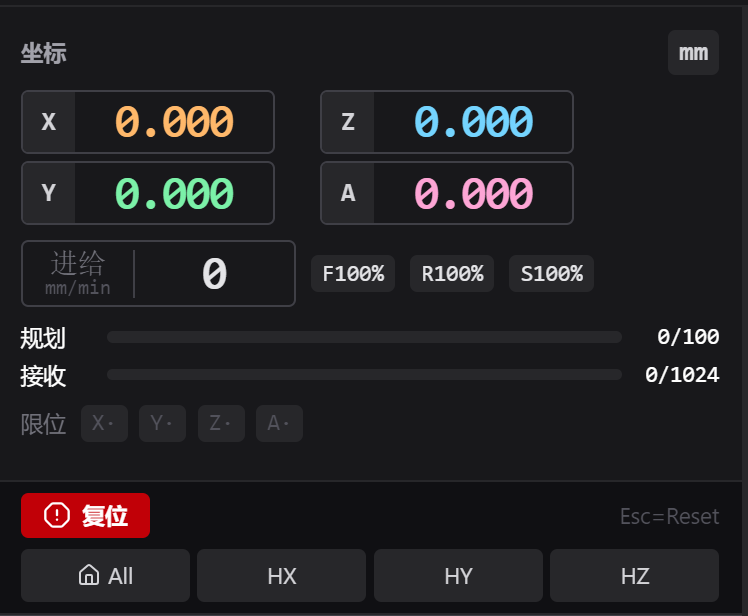The height and width of the screenshot is (616, 748).
Task: Click the Z limit indicator
Action: coord(221,423)
